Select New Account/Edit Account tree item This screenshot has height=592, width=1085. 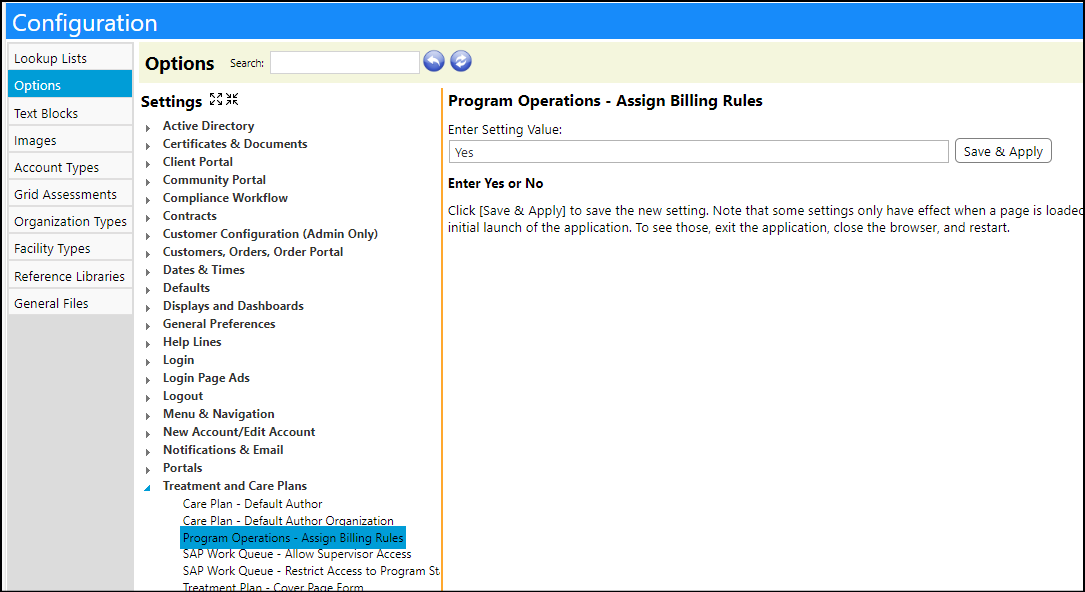tap(239, 432)
